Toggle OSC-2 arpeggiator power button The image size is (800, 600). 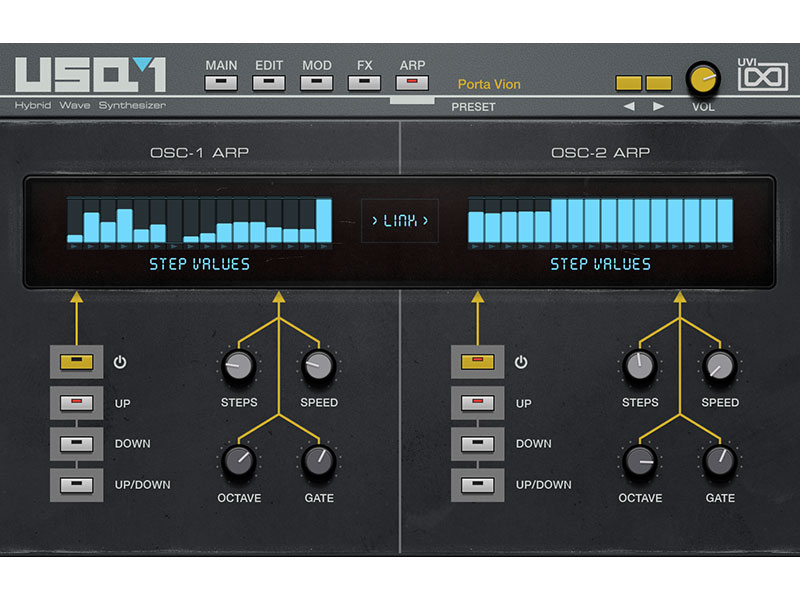[475, 362]
